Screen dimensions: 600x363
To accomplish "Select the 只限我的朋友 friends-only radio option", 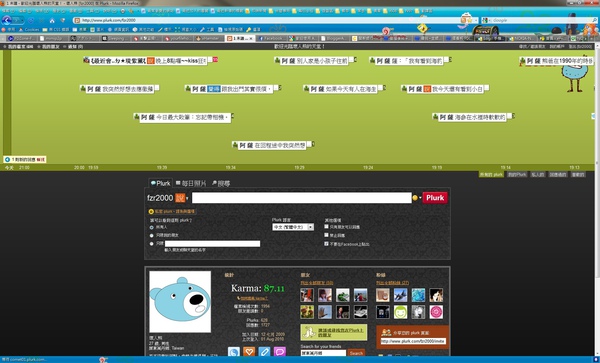I will coord(152,235).
